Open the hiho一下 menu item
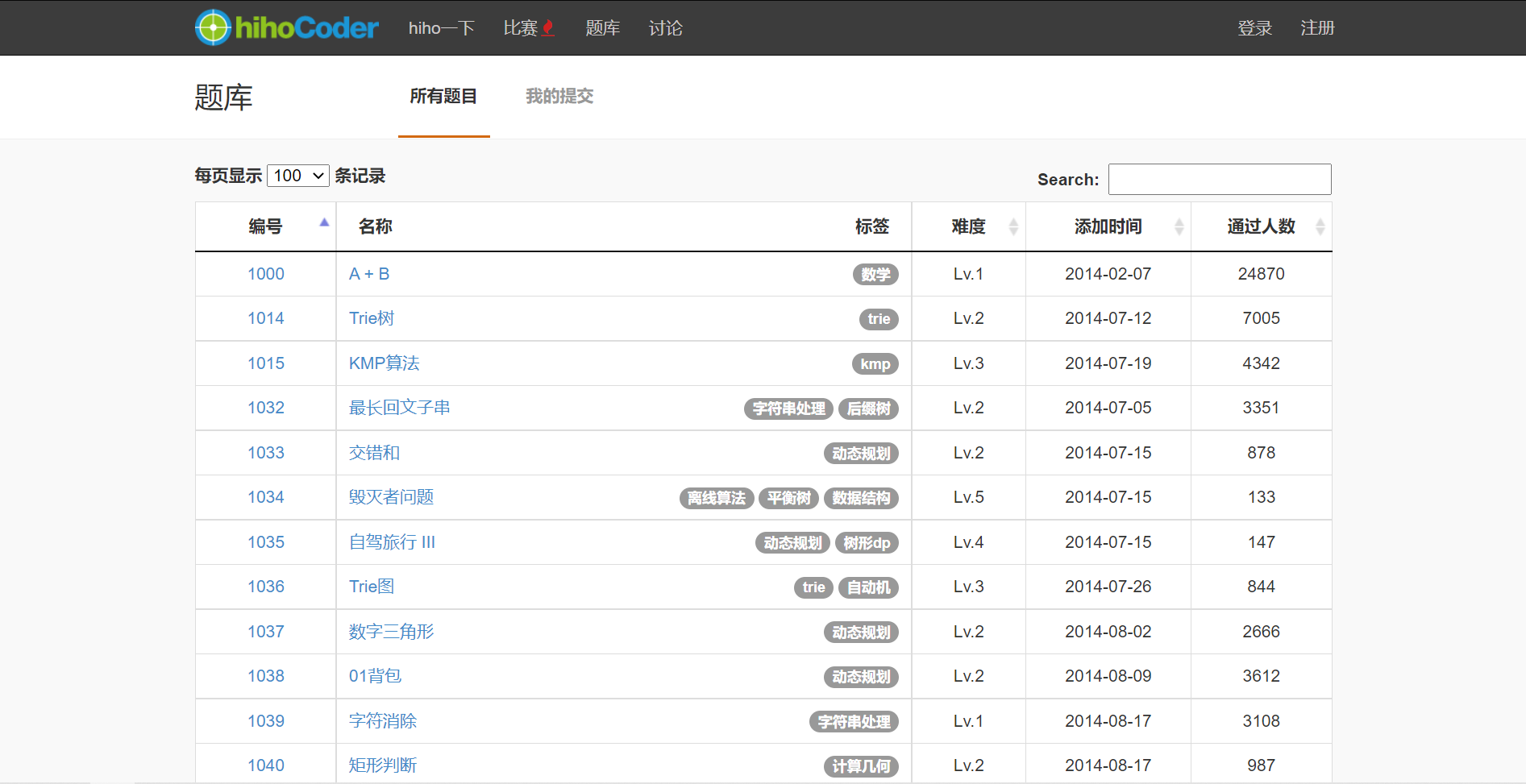Image resolution: width=1526 pixels, height=784 pixels. coord(441,27)
